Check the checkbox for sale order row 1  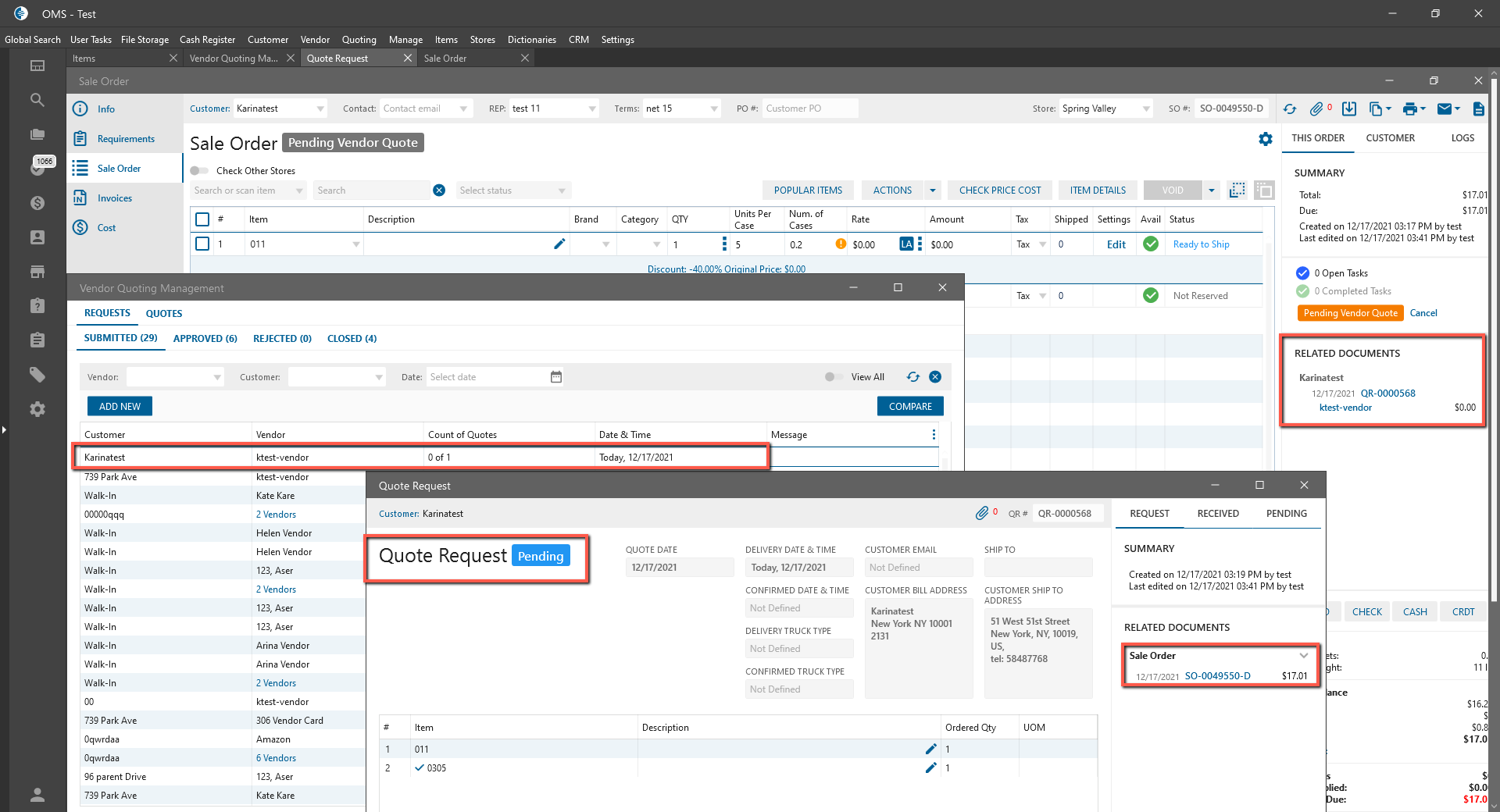pyautogui.click(x=202, y=244)
